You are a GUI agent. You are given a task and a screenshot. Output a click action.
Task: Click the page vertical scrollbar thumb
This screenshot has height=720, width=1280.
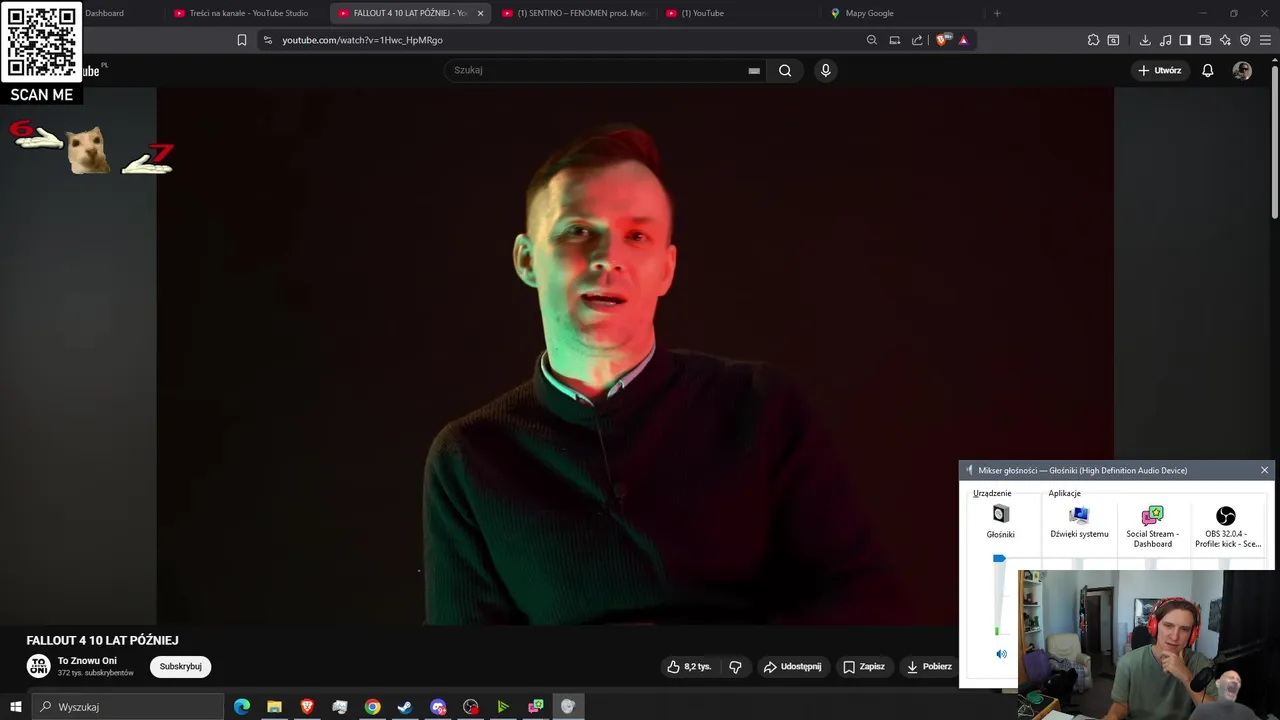[1274, 140]
